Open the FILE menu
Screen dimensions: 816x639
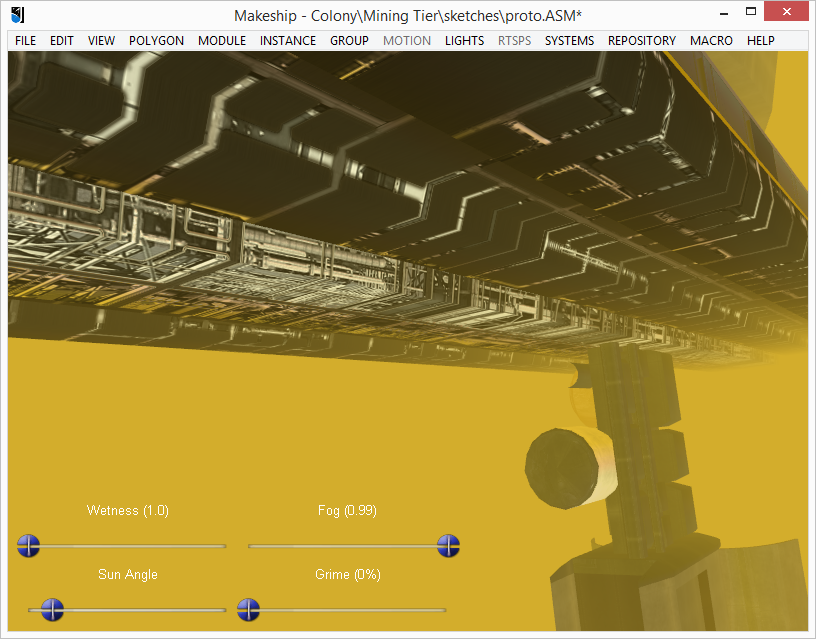(26, 41)
